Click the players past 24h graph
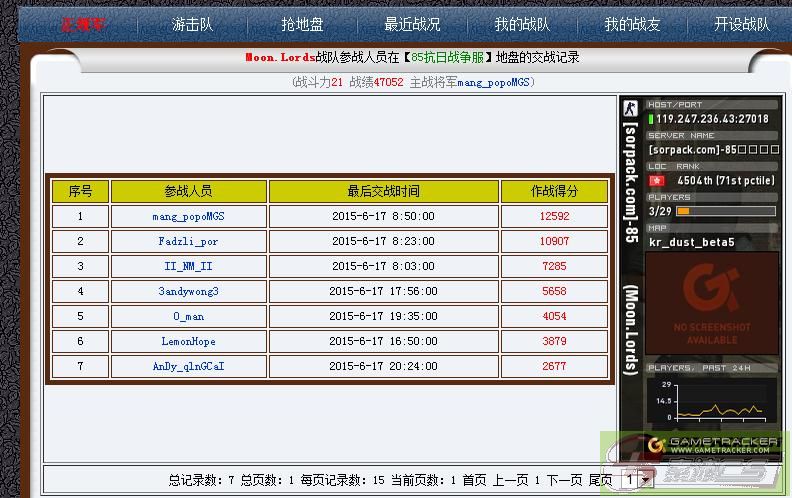Screen dimensions: 792x498 point(712,402)
